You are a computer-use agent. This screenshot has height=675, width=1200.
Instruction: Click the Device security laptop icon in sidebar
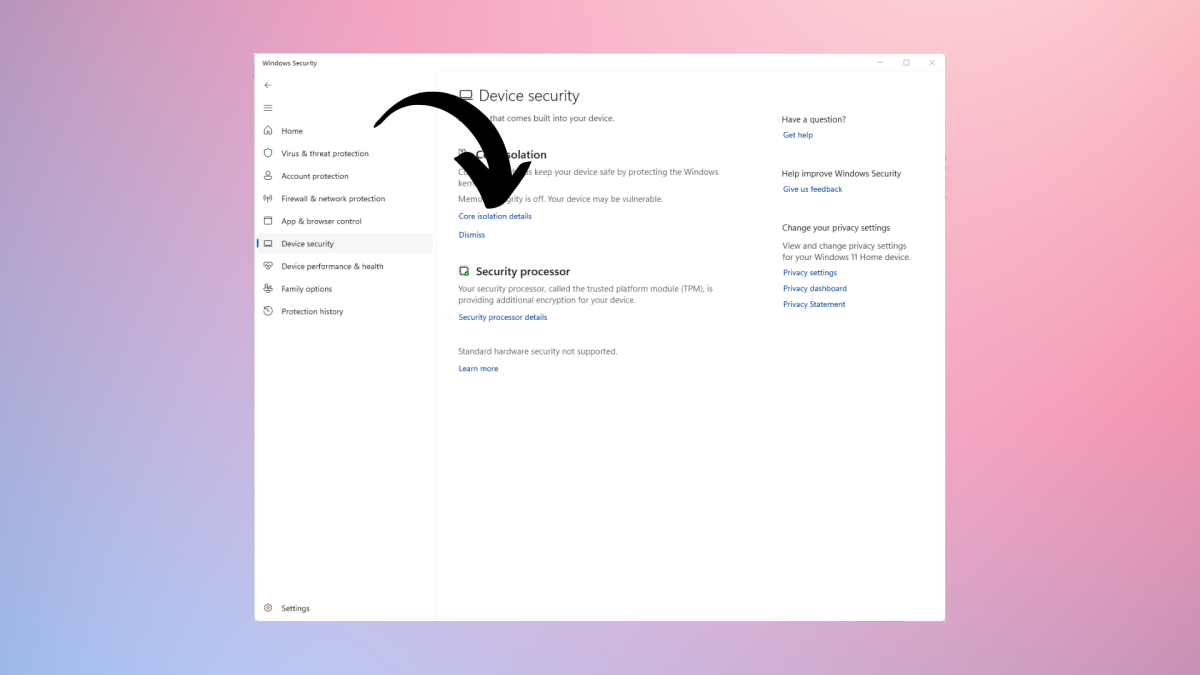268,244
